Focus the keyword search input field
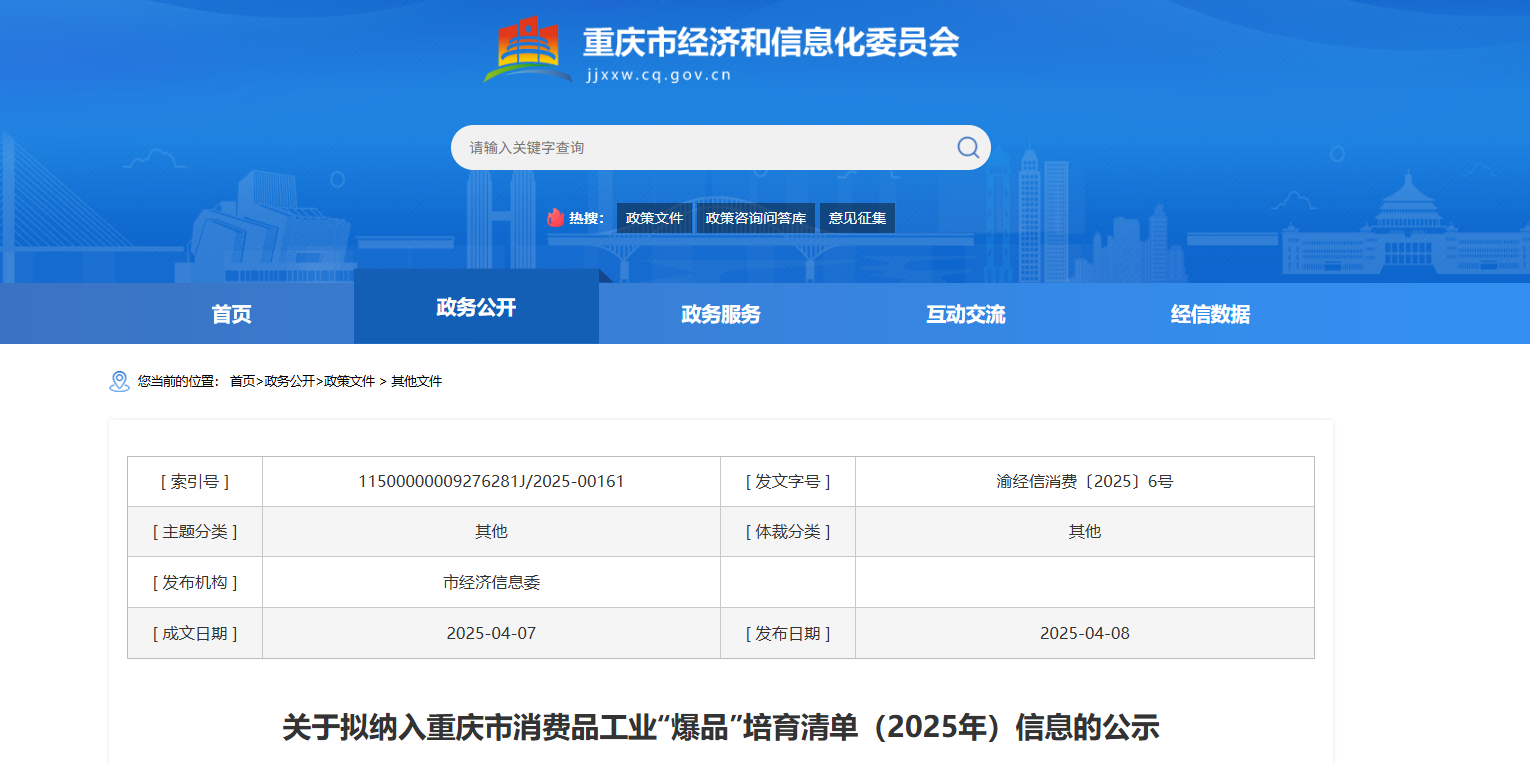Image resolution: width=1530 pixels, height=764 pixels. (700, 148)
